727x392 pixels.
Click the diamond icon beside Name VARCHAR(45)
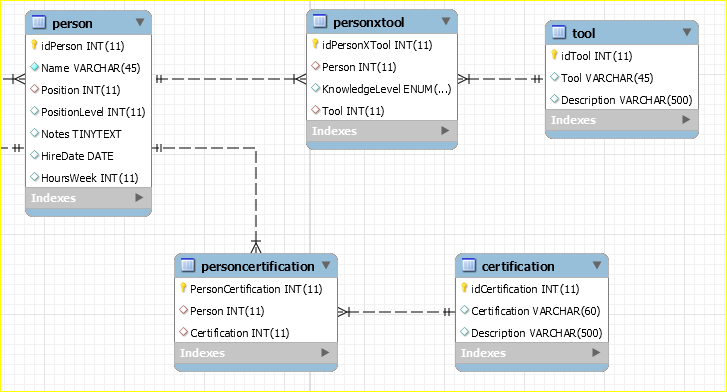pyautogui.click(x=34, y=67)
